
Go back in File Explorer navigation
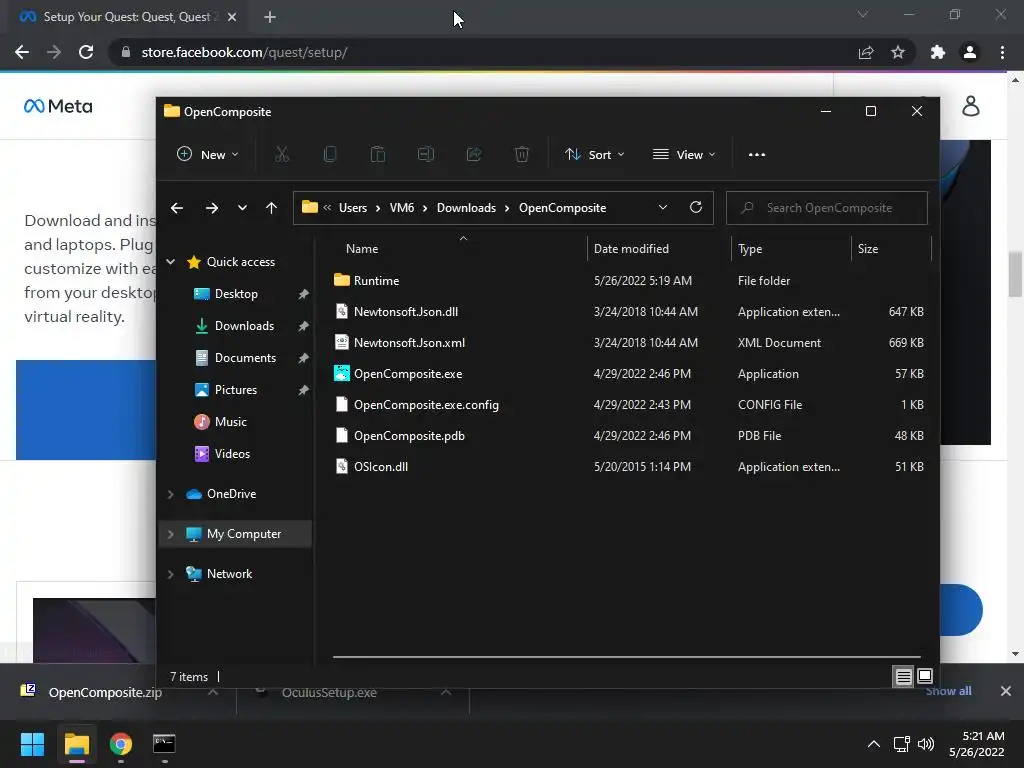click(177, 208)
